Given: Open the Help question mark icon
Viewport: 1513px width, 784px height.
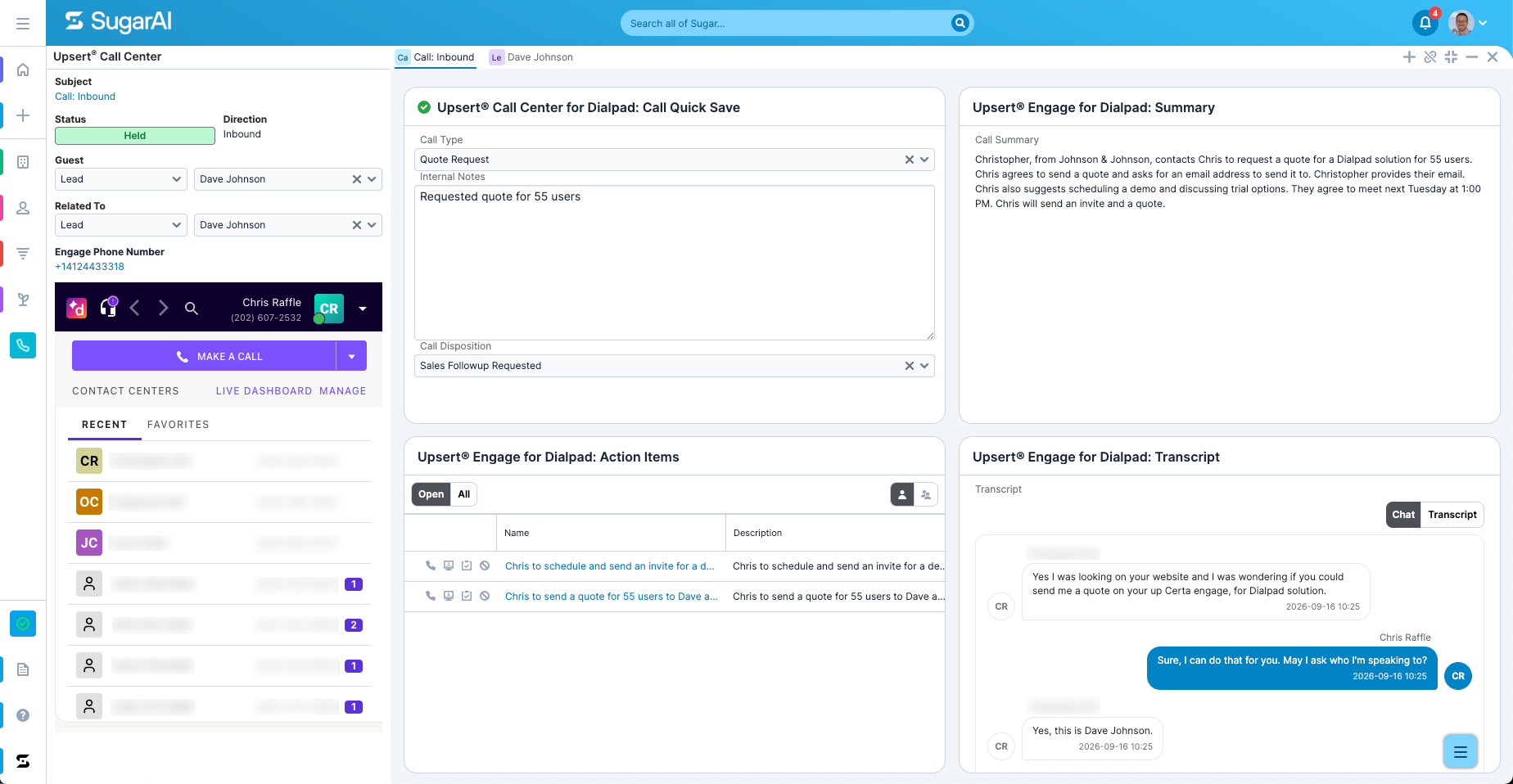Looking at the screenshot, I should tap(23, 715).
